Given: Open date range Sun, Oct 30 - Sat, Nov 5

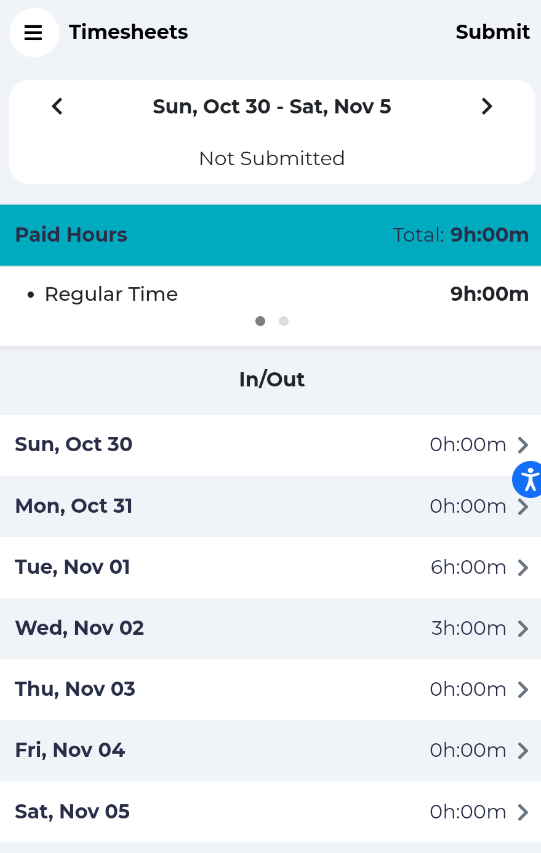Looking at the screenshot, I should [272, 107].
